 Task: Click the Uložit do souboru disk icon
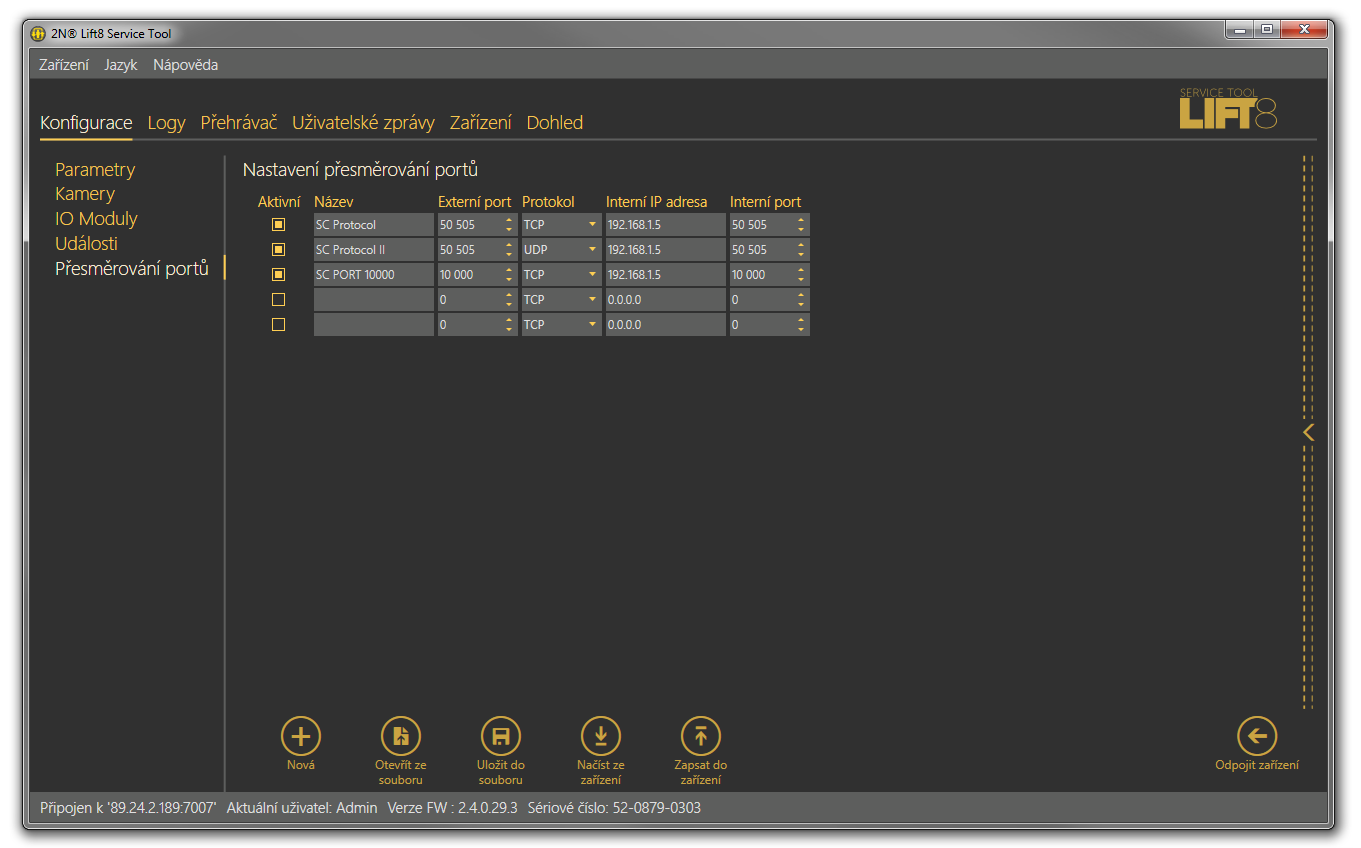500,736
